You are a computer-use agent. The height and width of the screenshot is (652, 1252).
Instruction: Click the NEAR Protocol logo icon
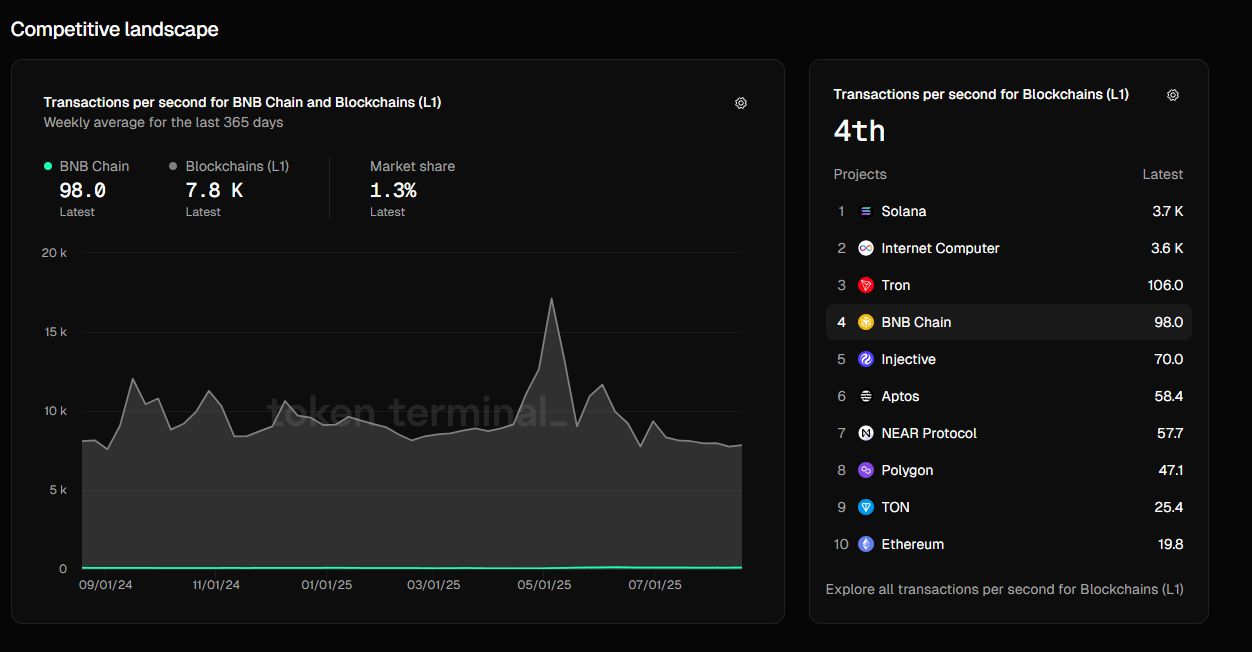click(x=866, y=433)
